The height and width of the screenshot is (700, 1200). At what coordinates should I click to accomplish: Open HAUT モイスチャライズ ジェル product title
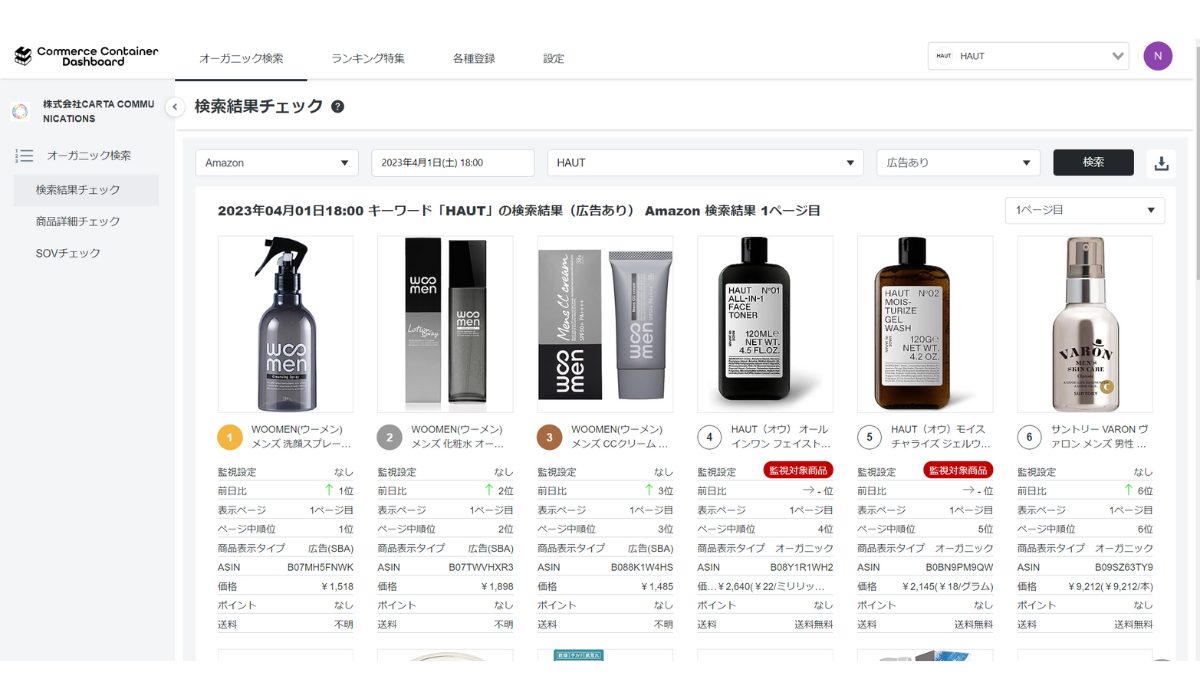tap(941, 437)
